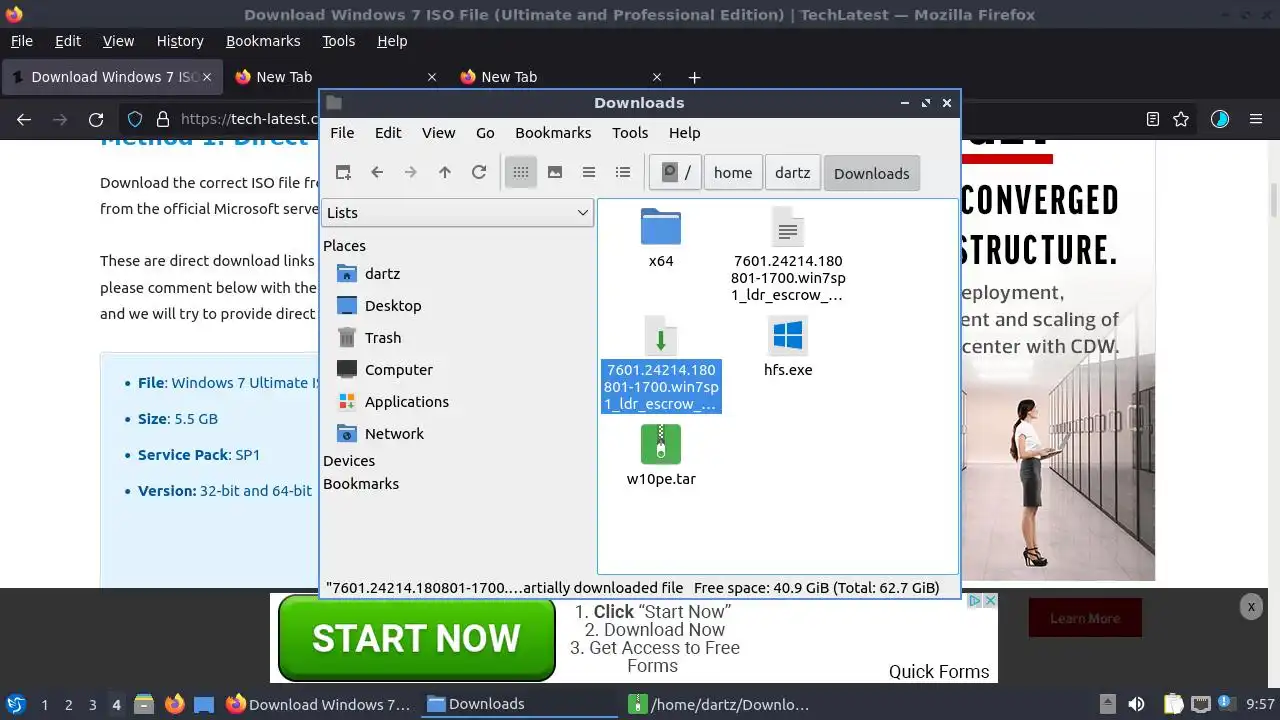Switch to the /home/dartz/Downlo… taskbar window
1280x720 pixels.
point(719,704)
